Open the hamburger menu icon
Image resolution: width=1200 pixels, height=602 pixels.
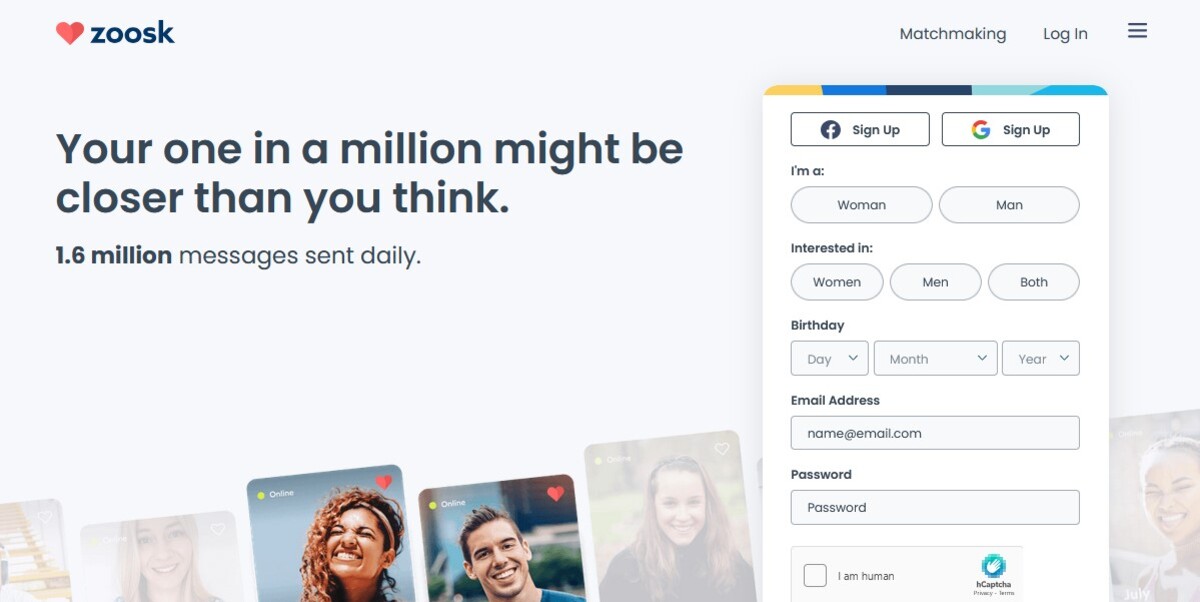[1137, 31]
